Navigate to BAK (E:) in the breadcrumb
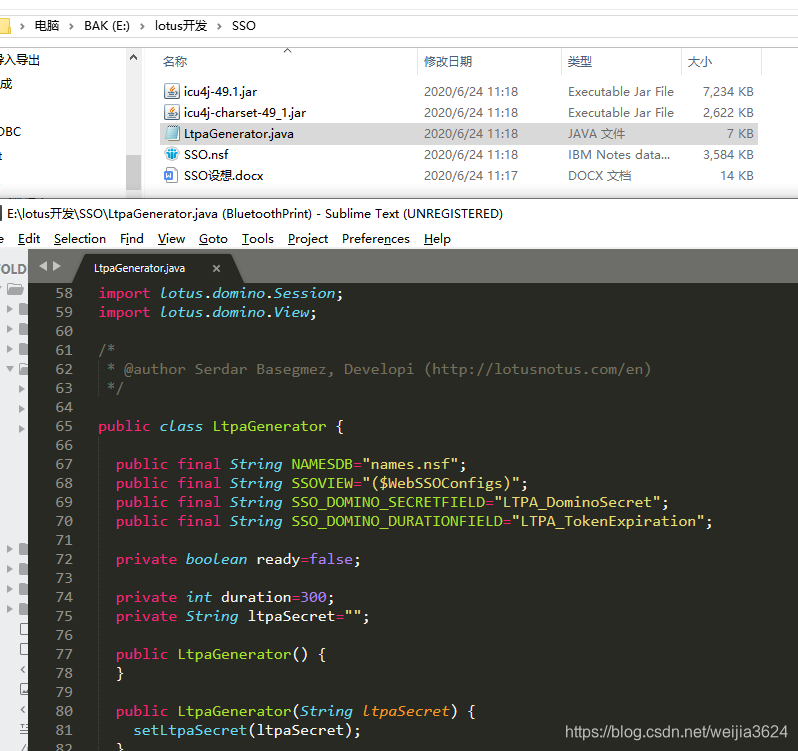This screenshot has height=751, width=798. point(107,25)
